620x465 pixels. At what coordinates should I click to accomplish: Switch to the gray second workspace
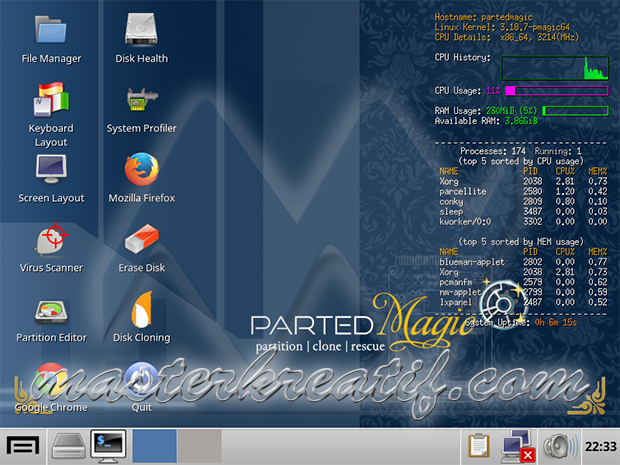(x=199, y=446)
